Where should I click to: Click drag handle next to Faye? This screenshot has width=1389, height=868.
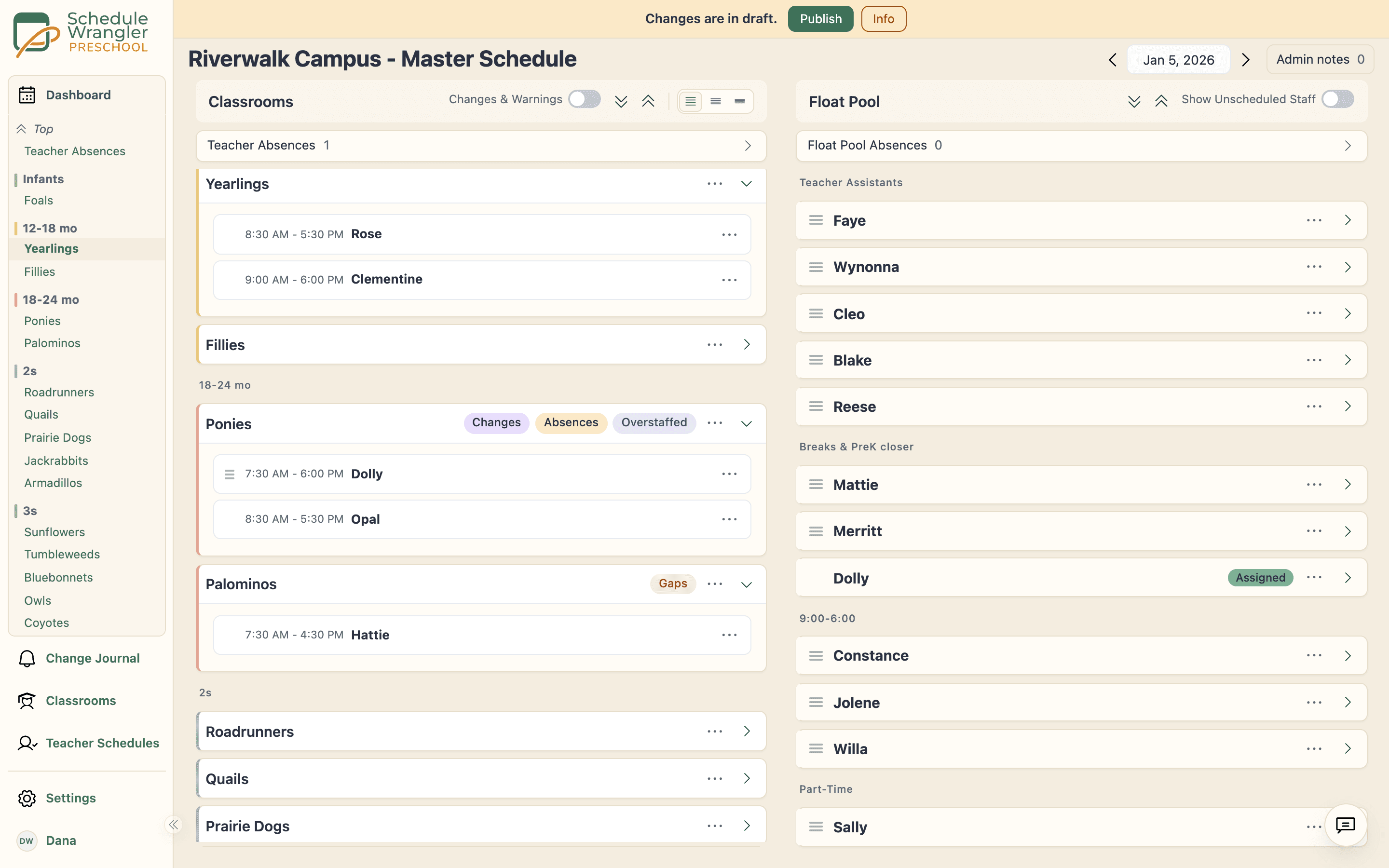(x=816, y=220)
